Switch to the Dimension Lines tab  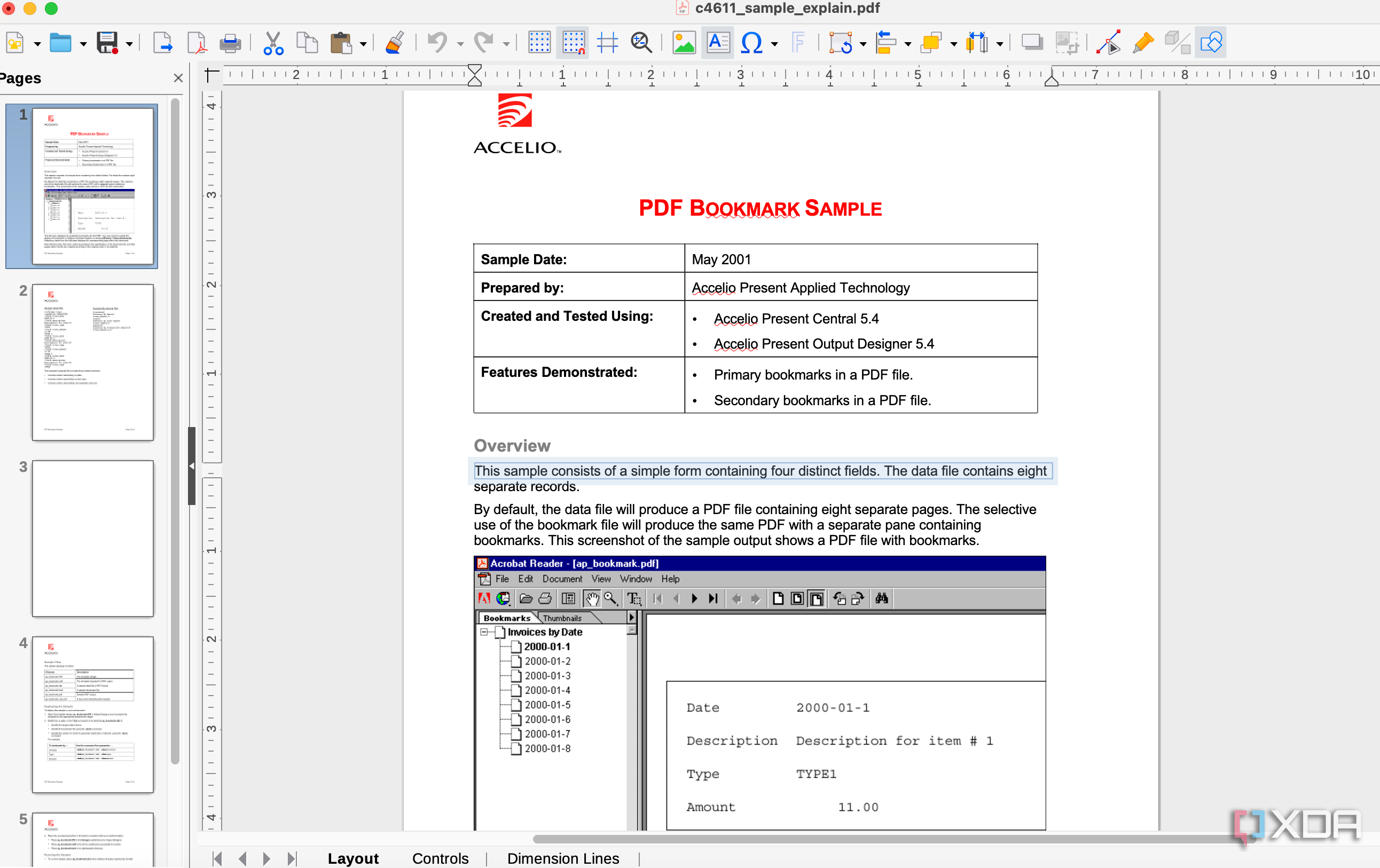click(563, 858)
